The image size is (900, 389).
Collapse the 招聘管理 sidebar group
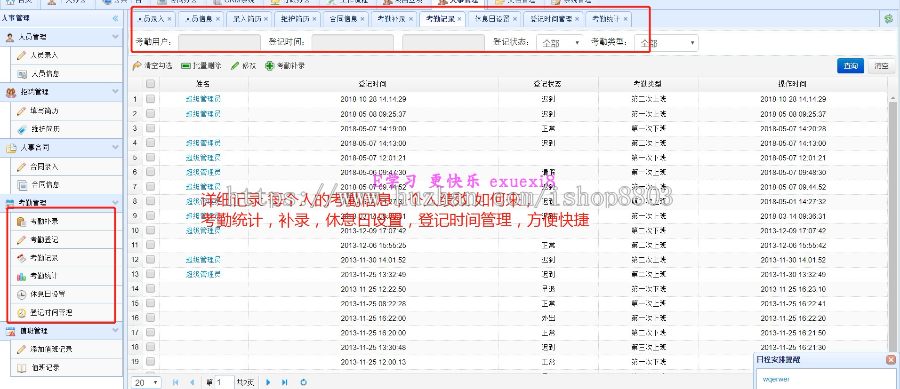pos(115,92)
